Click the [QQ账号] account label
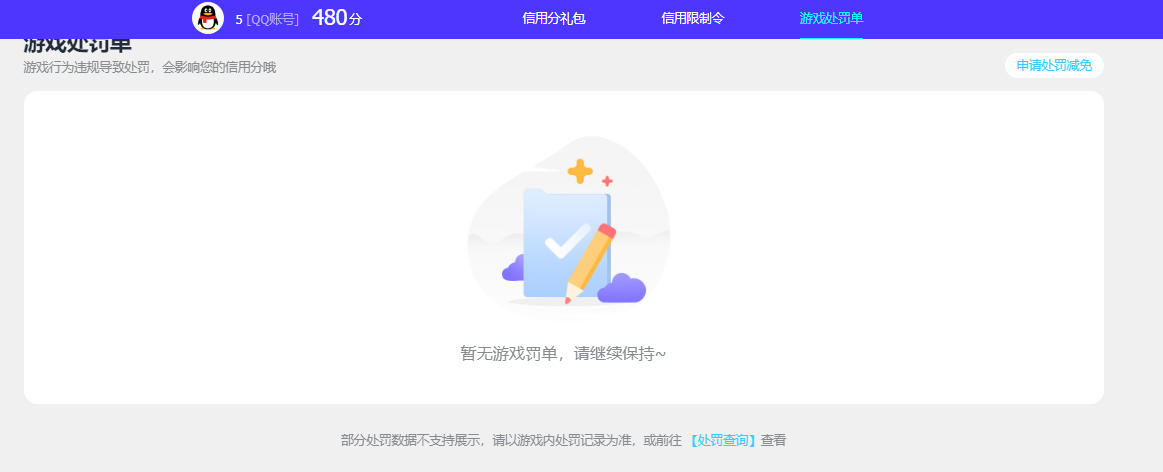This screenshot has height=472, width=1163. pos(272,19)
